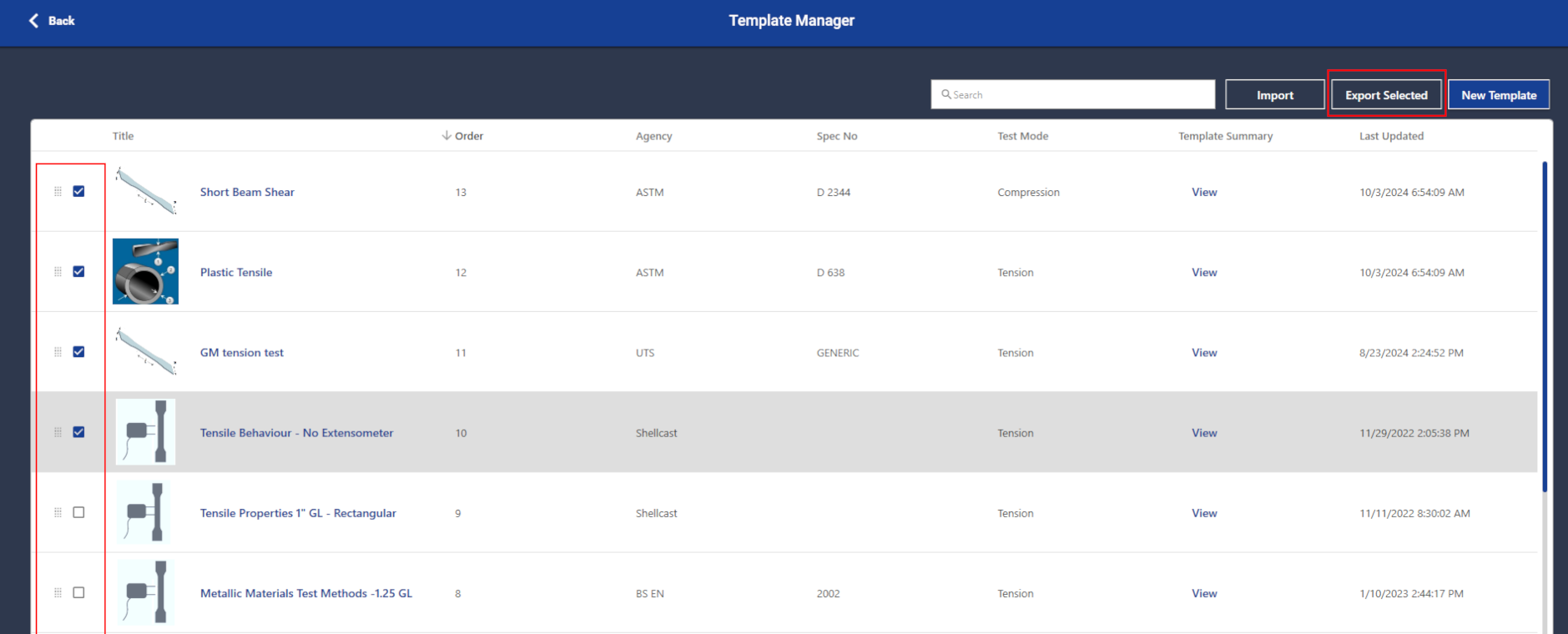Open Tensile Properties 1" GL - Rectangular template
Screen dimensions: 1568x634
click(298, 513)
